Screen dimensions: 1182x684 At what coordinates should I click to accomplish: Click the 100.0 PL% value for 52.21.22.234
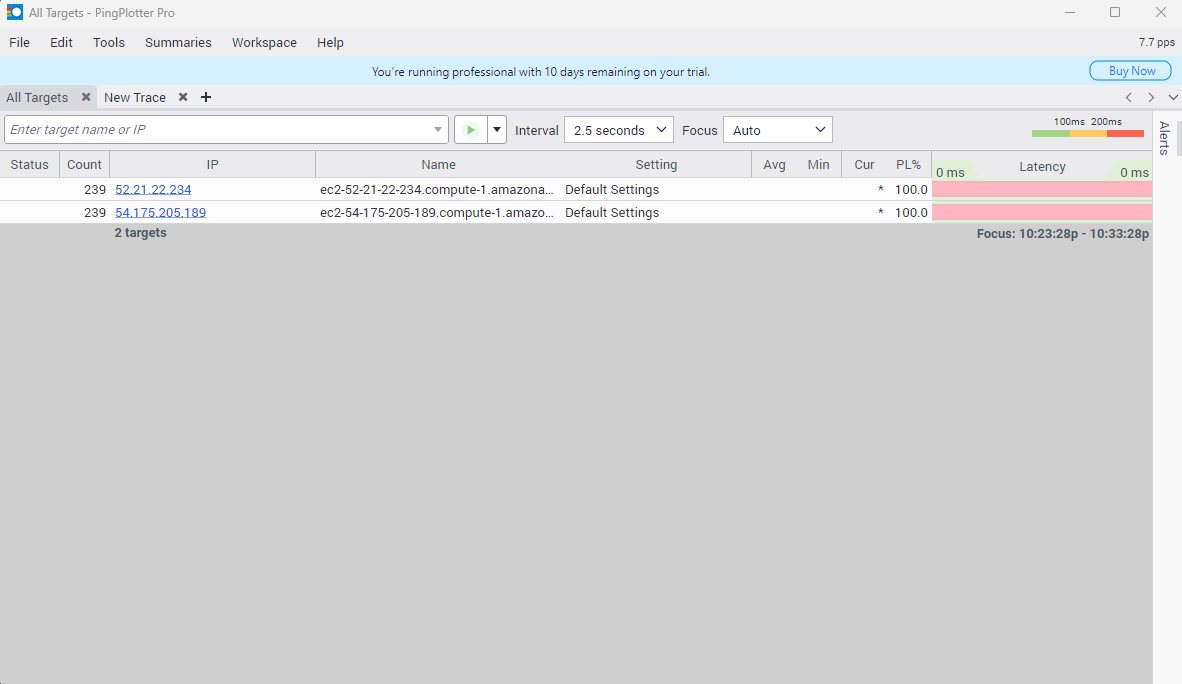pos(911,189)
